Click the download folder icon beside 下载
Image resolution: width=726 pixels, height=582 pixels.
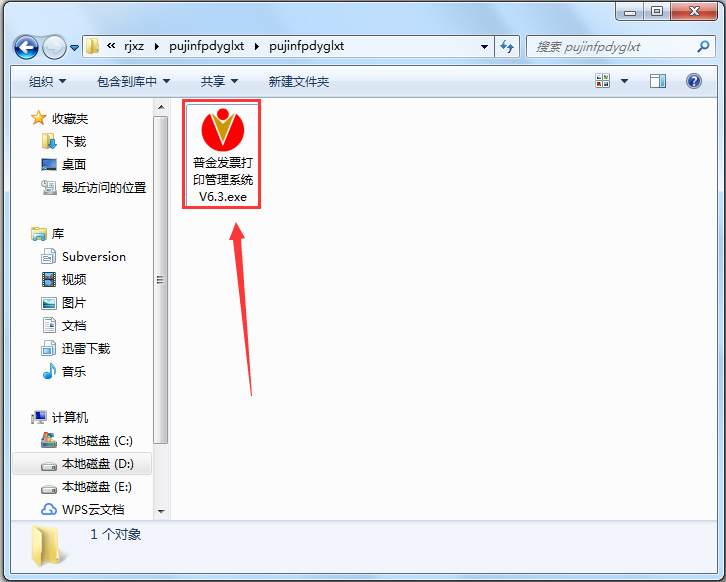(x=49, y=141)
